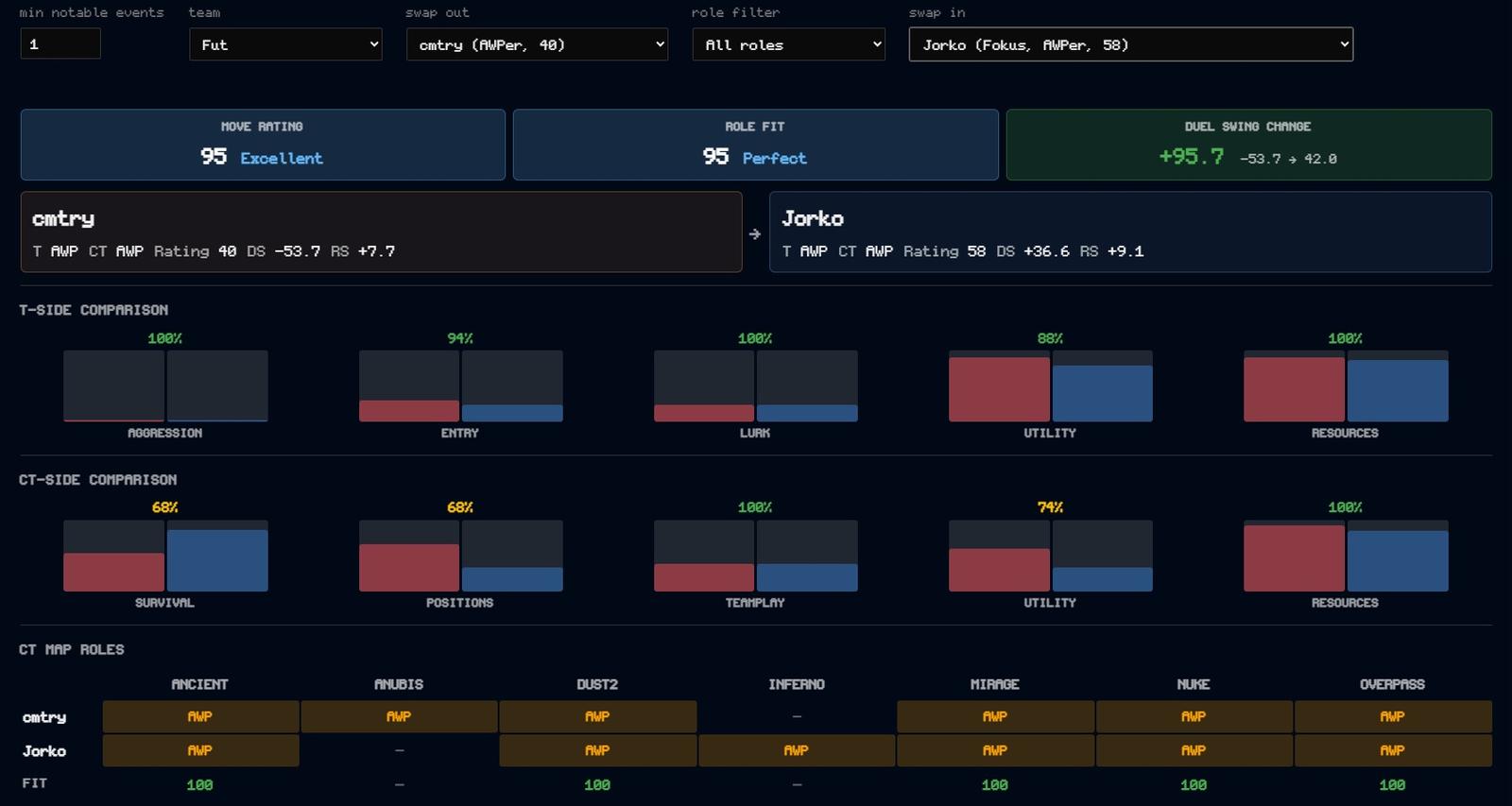Screen dimensions: 1512x806
Task: Click the blue T-side Resources bar
Action: [x=1398, y=391]
